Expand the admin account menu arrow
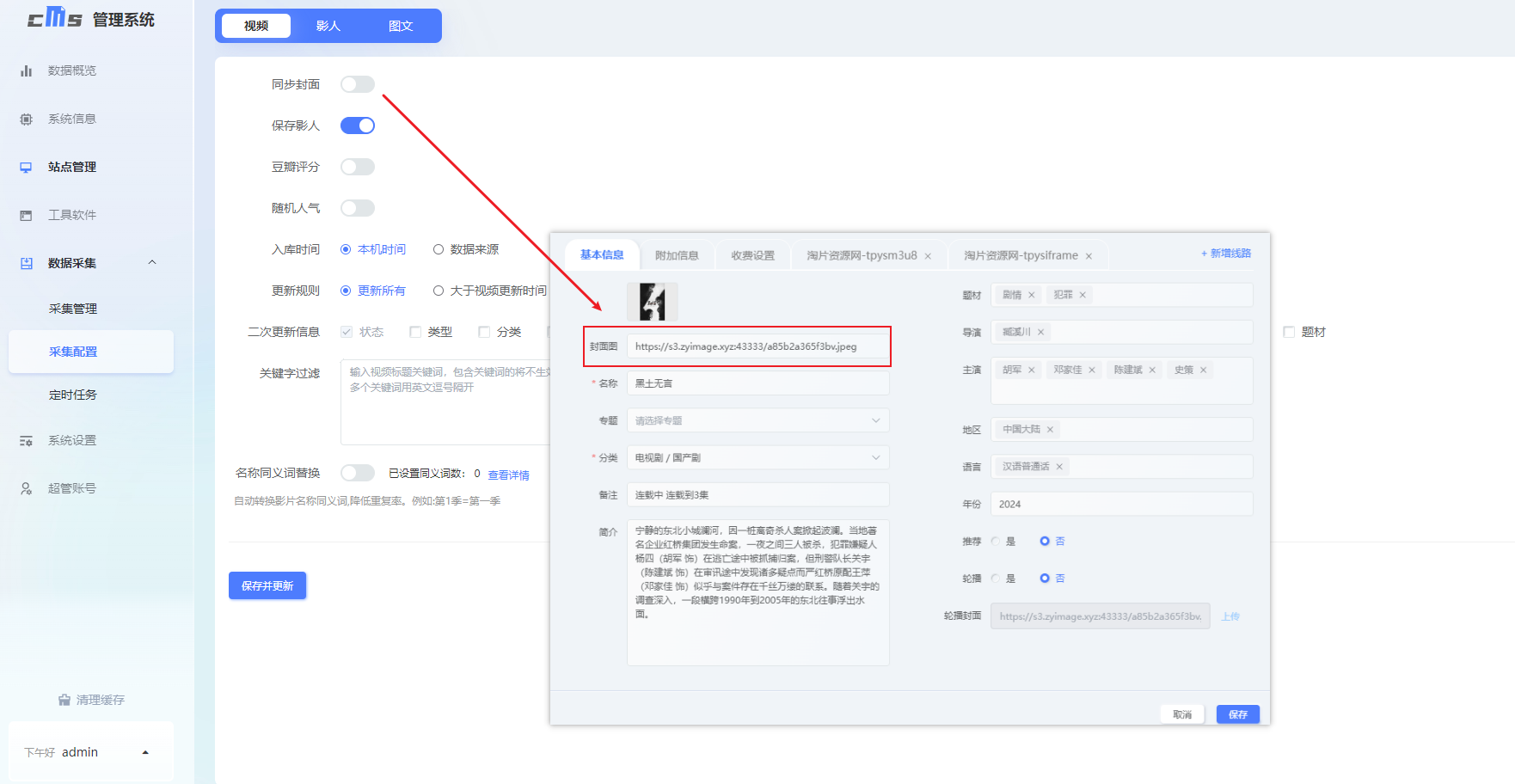The height and width of the screenshot is (784, 1515). click(x=145, y=752)
